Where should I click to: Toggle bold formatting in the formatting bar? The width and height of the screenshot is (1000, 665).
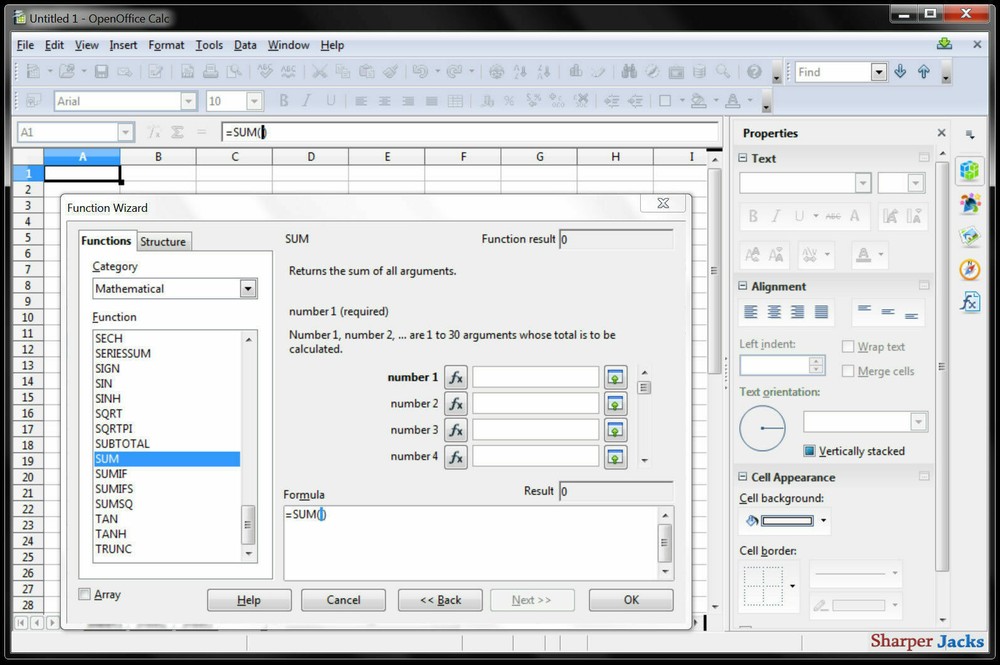283,101
